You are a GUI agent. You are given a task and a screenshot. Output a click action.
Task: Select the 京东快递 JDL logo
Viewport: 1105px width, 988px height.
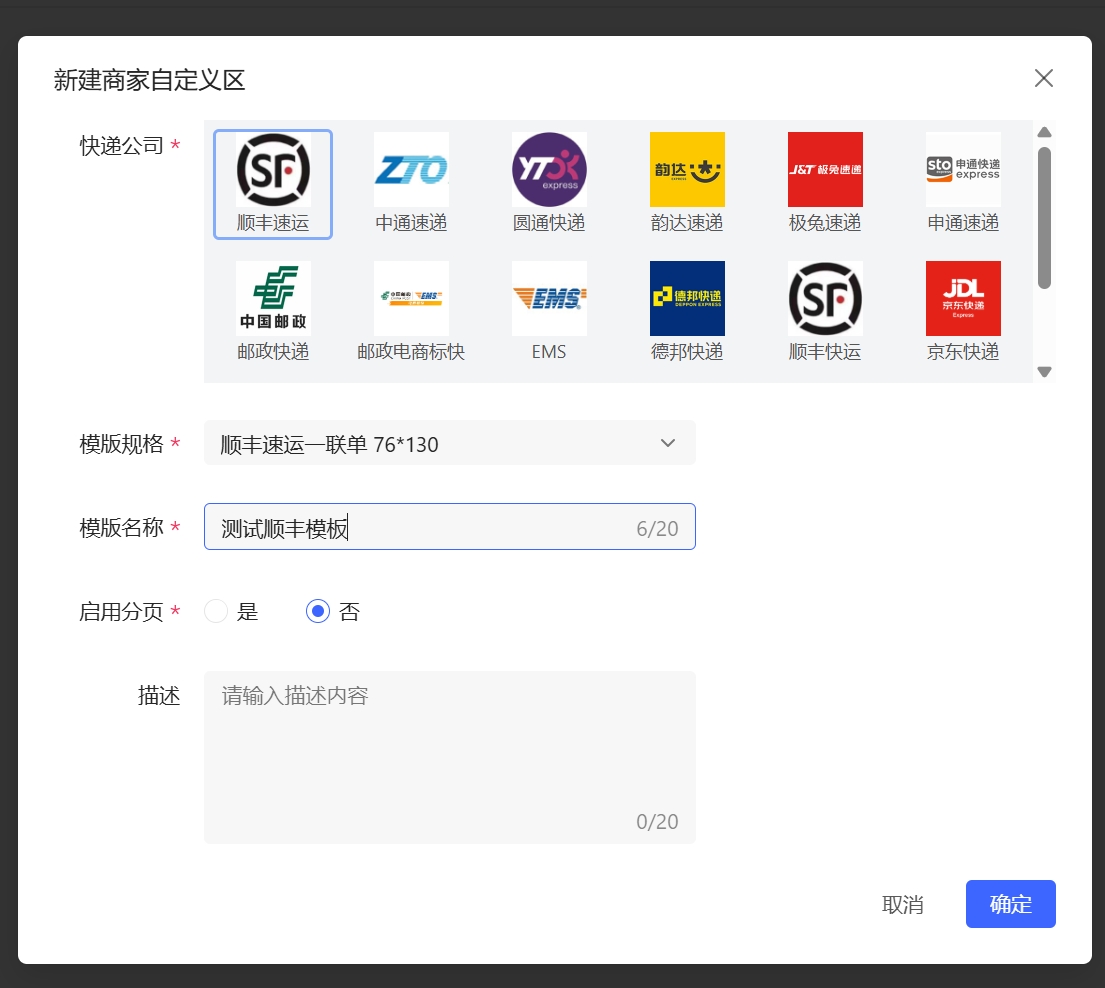pyautogui.click(x=963, y=299)
